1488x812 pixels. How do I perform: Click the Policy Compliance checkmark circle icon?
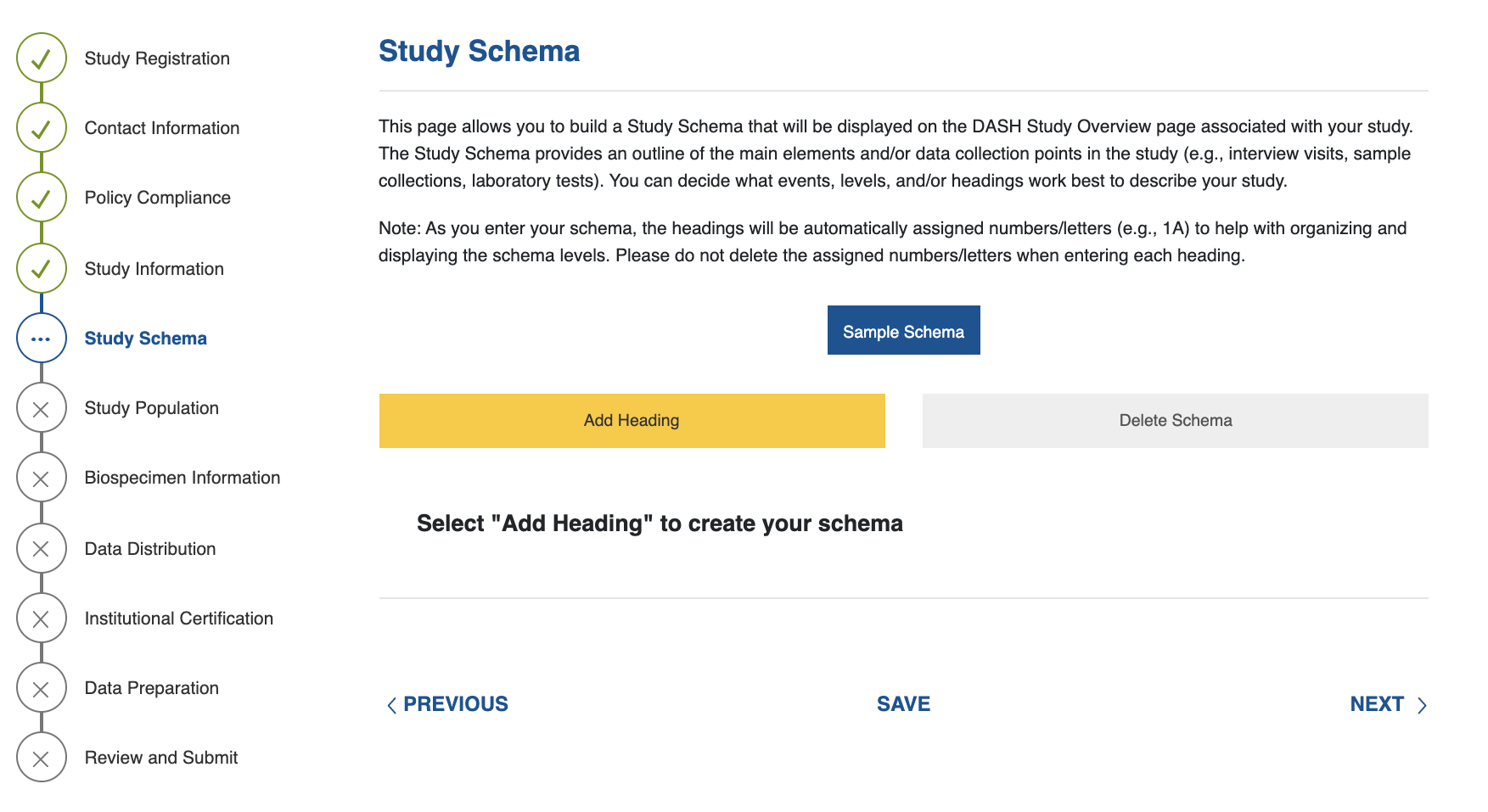(41, 198)
